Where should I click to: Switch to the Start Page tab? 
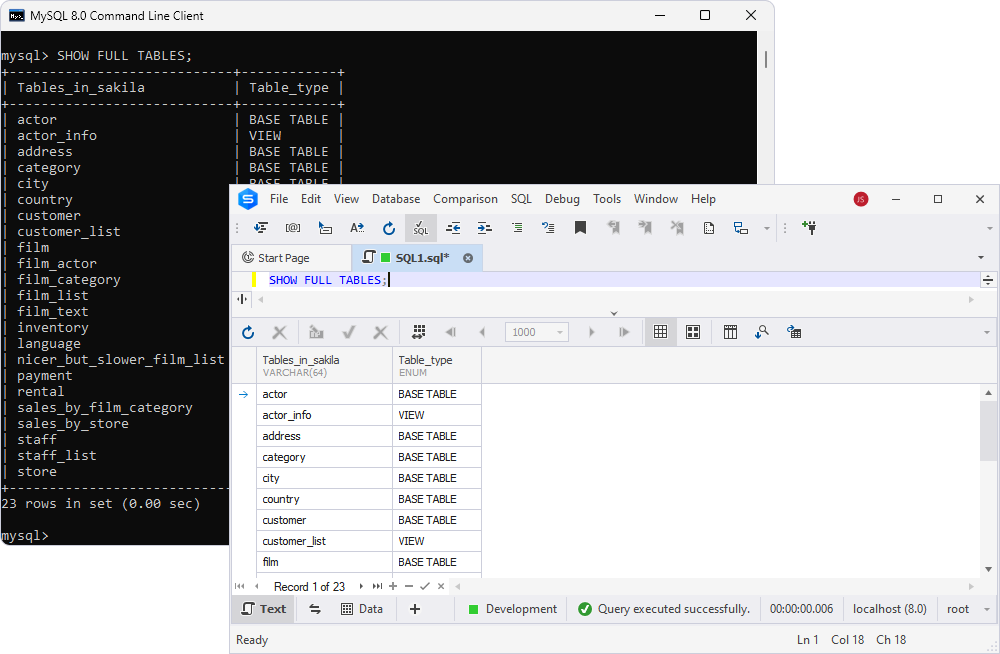283,258
